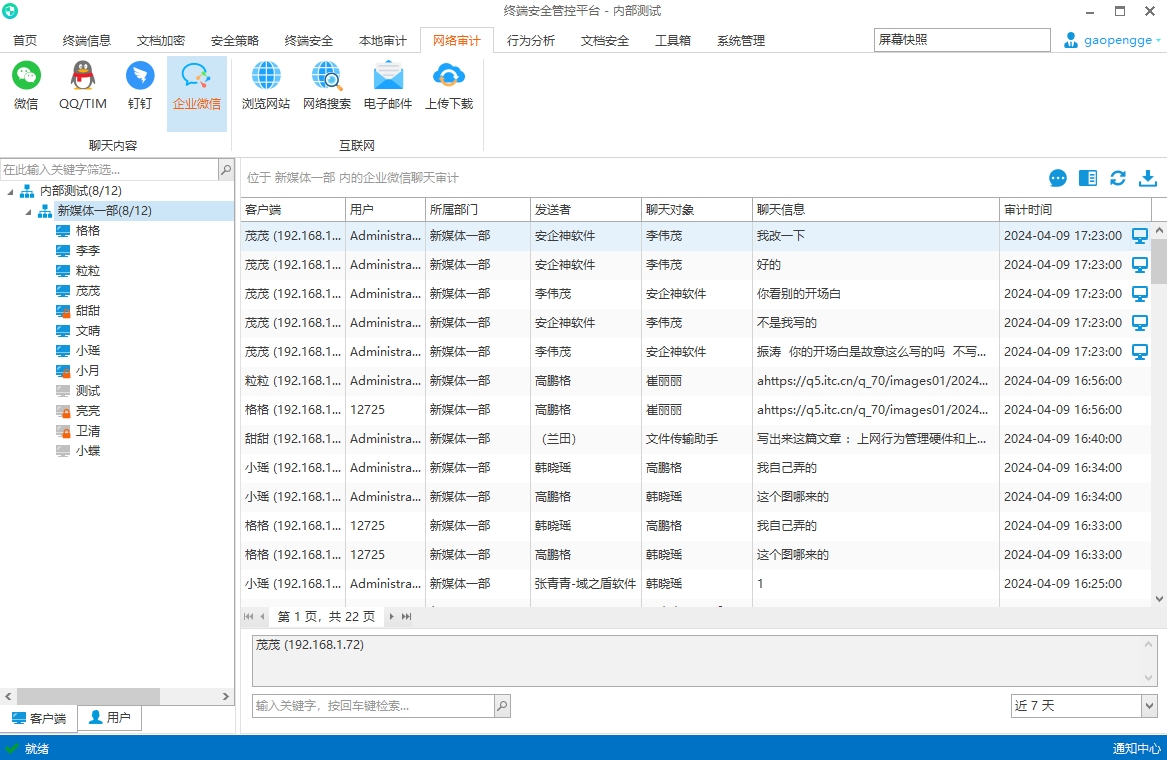Go to the next page of results
Viewport: 1167px width, 760px height.
point(390,616)
